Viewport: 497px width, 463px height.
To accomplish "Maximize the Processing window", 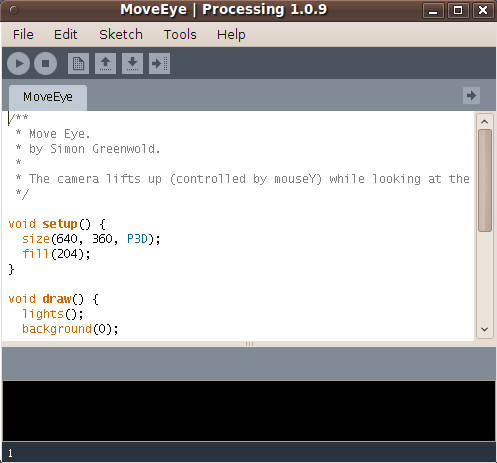I will pos(458,10).
